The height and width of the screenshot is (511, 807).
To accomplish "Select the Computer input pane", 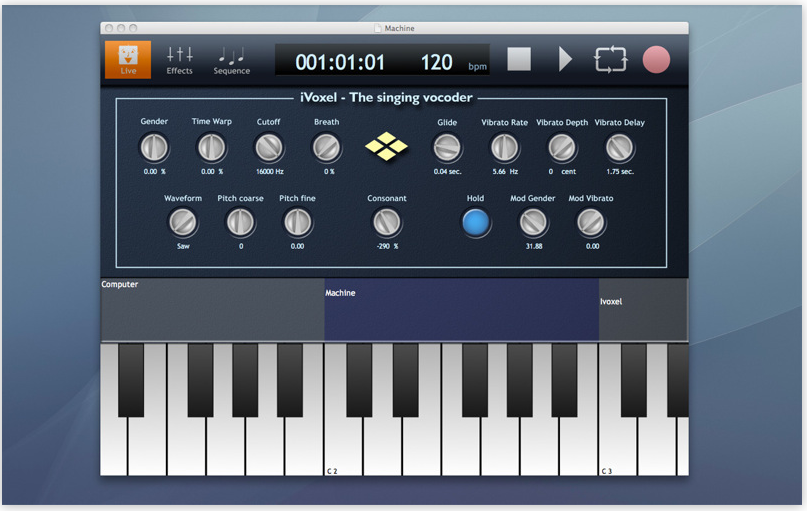I will tap(213, 310).
